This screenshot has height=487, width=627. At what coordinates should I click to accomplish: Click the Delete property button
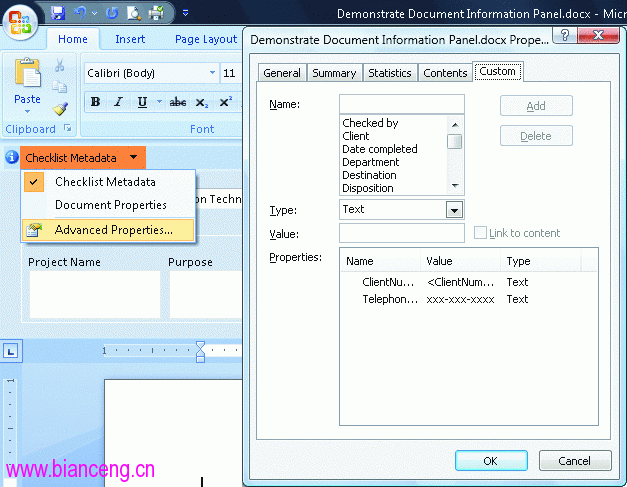(x=536, y=136)
